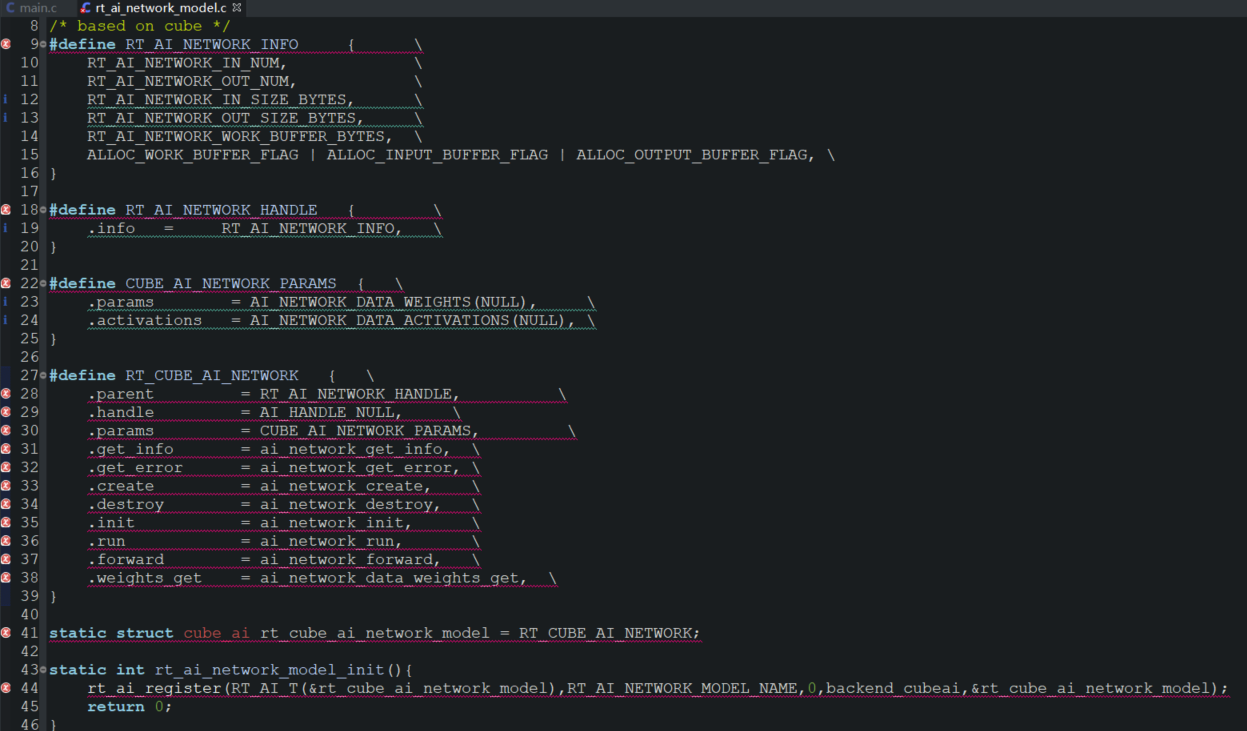Click the error marker beside line 28

(x=8, y=393)
